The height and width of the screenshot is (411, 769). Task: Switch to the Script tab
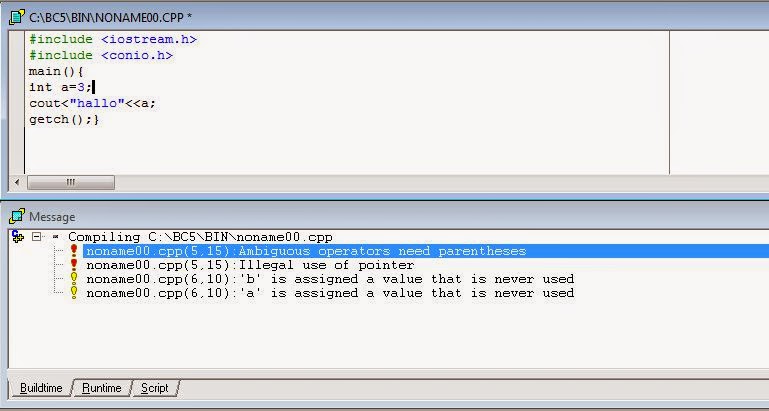tap(154, 388)
